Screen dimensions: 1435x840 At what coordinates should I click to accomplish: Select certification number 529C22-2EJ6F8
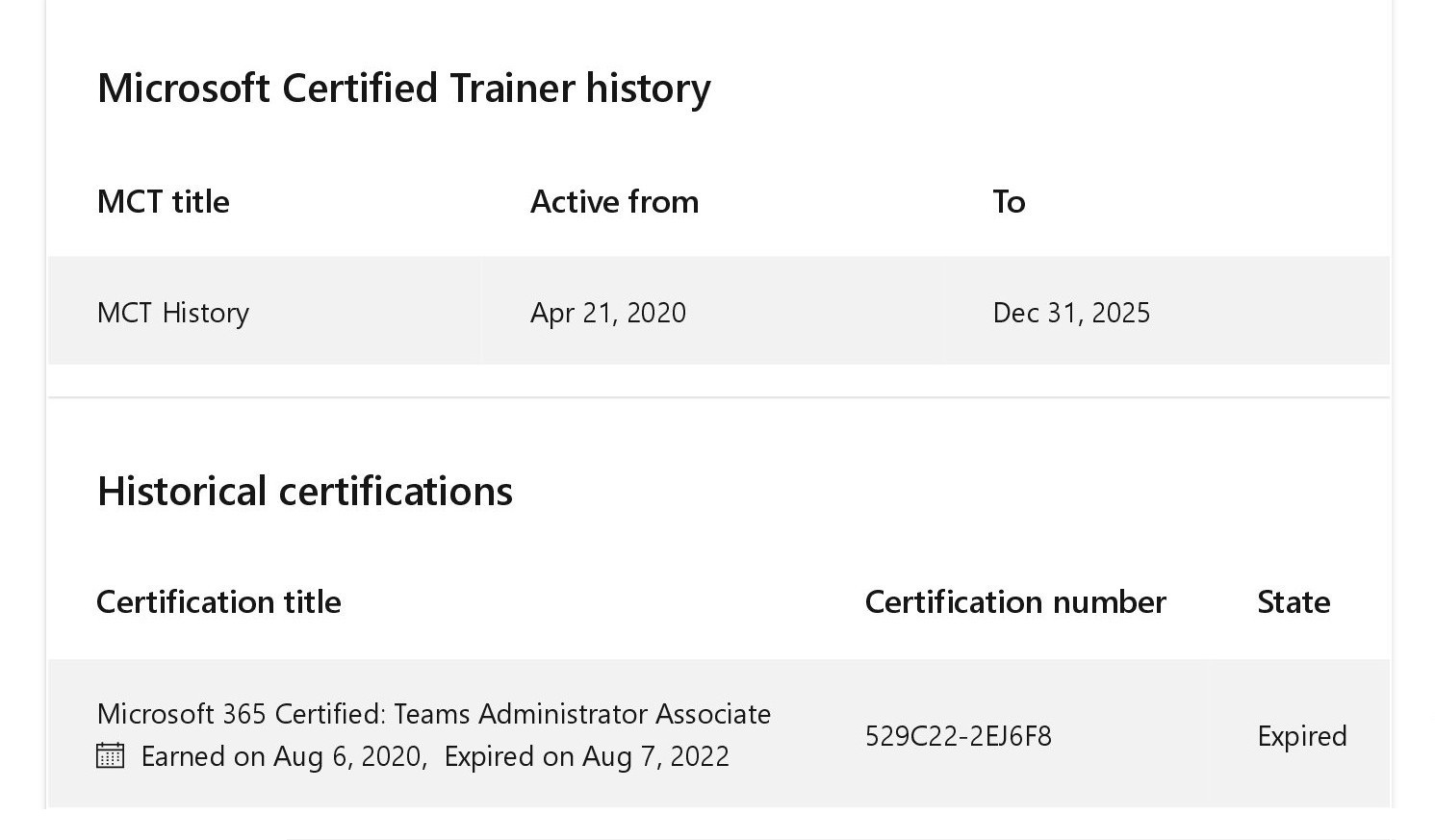click(x=958, y=736)
